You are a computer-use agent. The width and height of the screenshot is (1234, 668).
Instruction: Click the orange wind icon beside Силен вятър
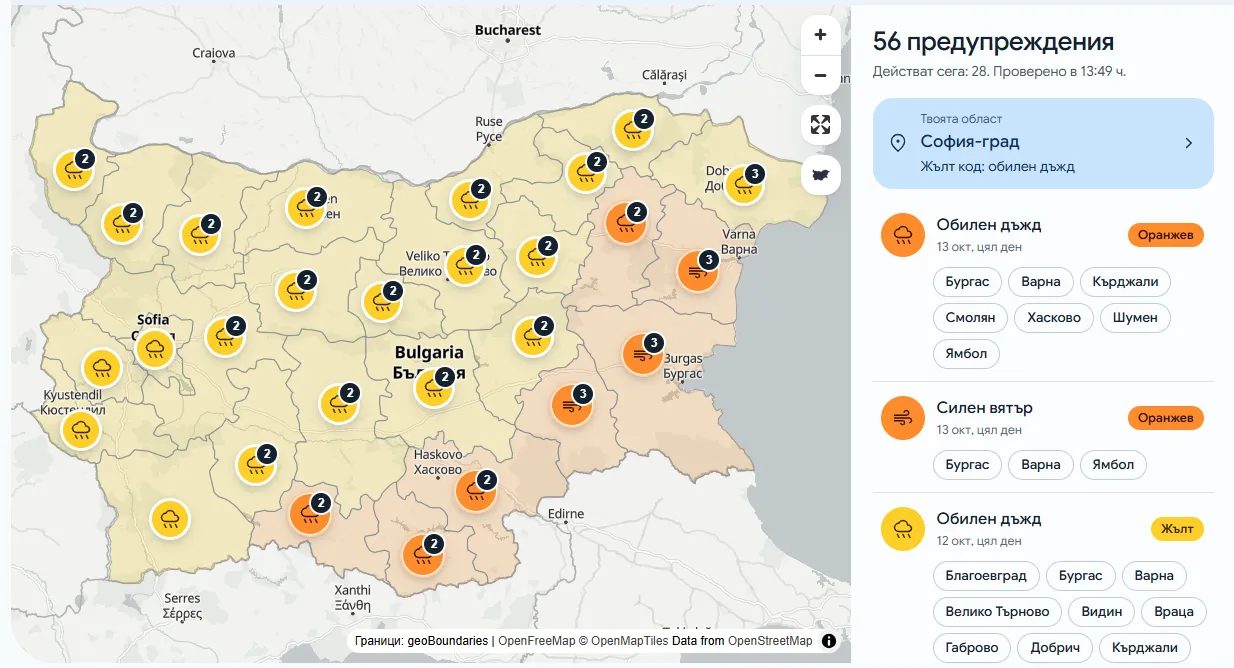point(902,418)
